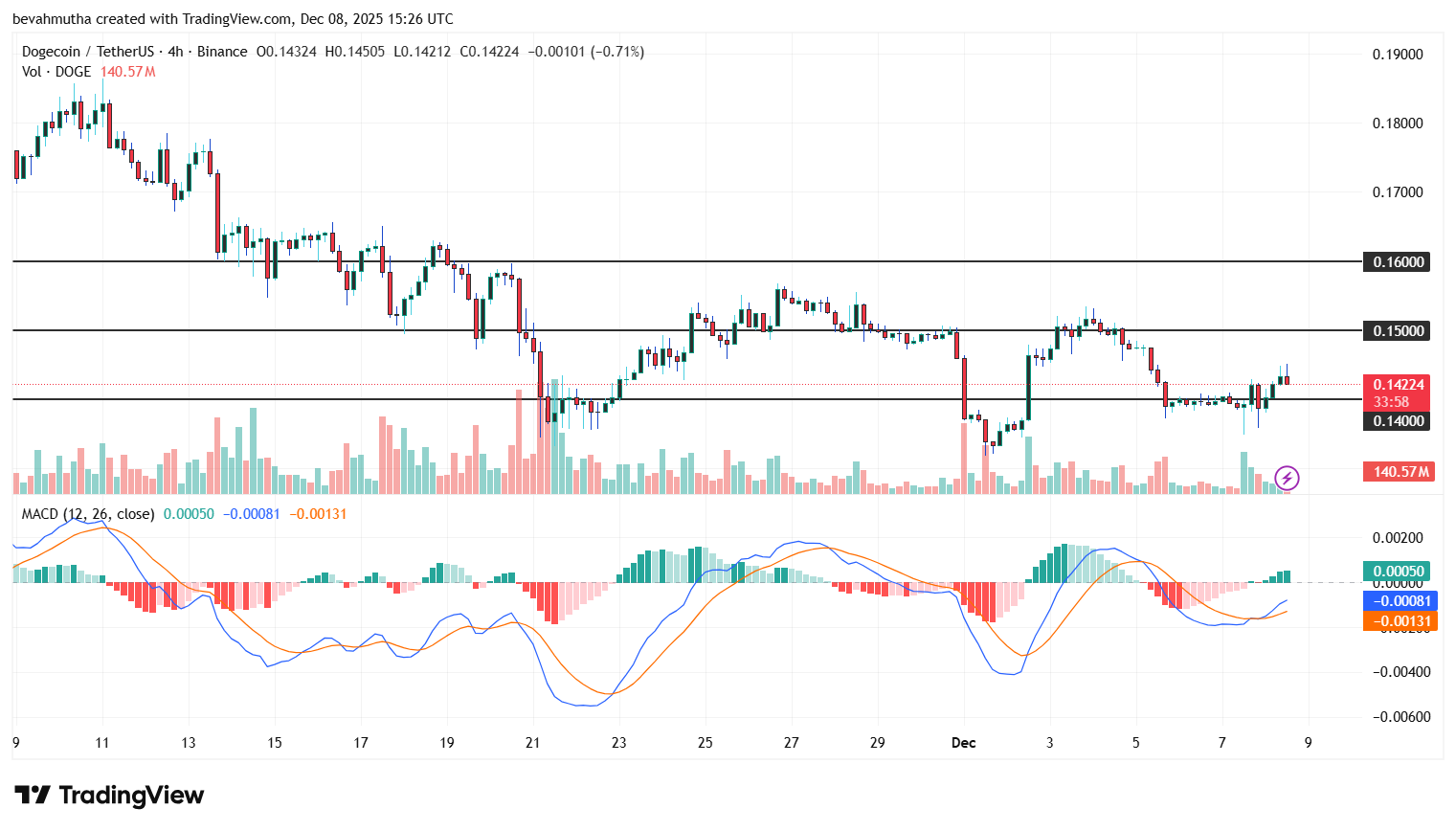Screen dimensions: 1456x831
Task: Click the purple lightning quick-trade icon
Action: click(1287, 478)
